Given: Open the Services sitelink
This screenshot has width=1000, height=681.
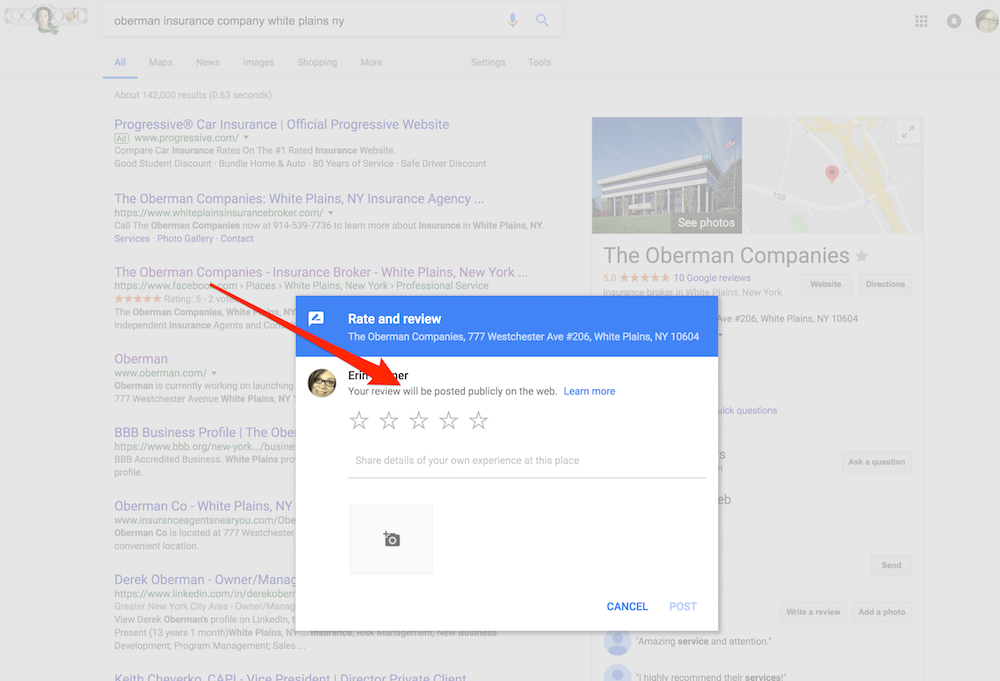Looking at the screenshot, I should pyautogui.click(x=132, y=238).
